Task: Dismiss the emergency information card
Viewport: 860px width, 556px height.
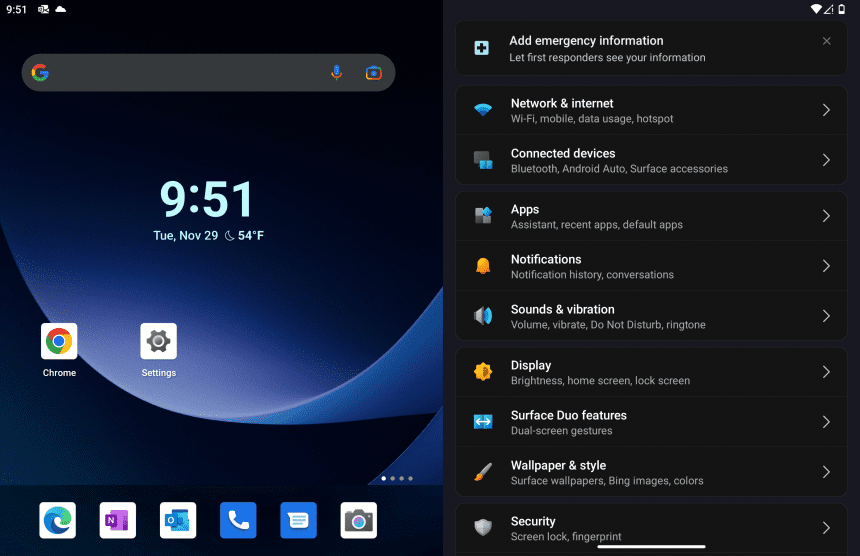Action: tap(827, 41)
